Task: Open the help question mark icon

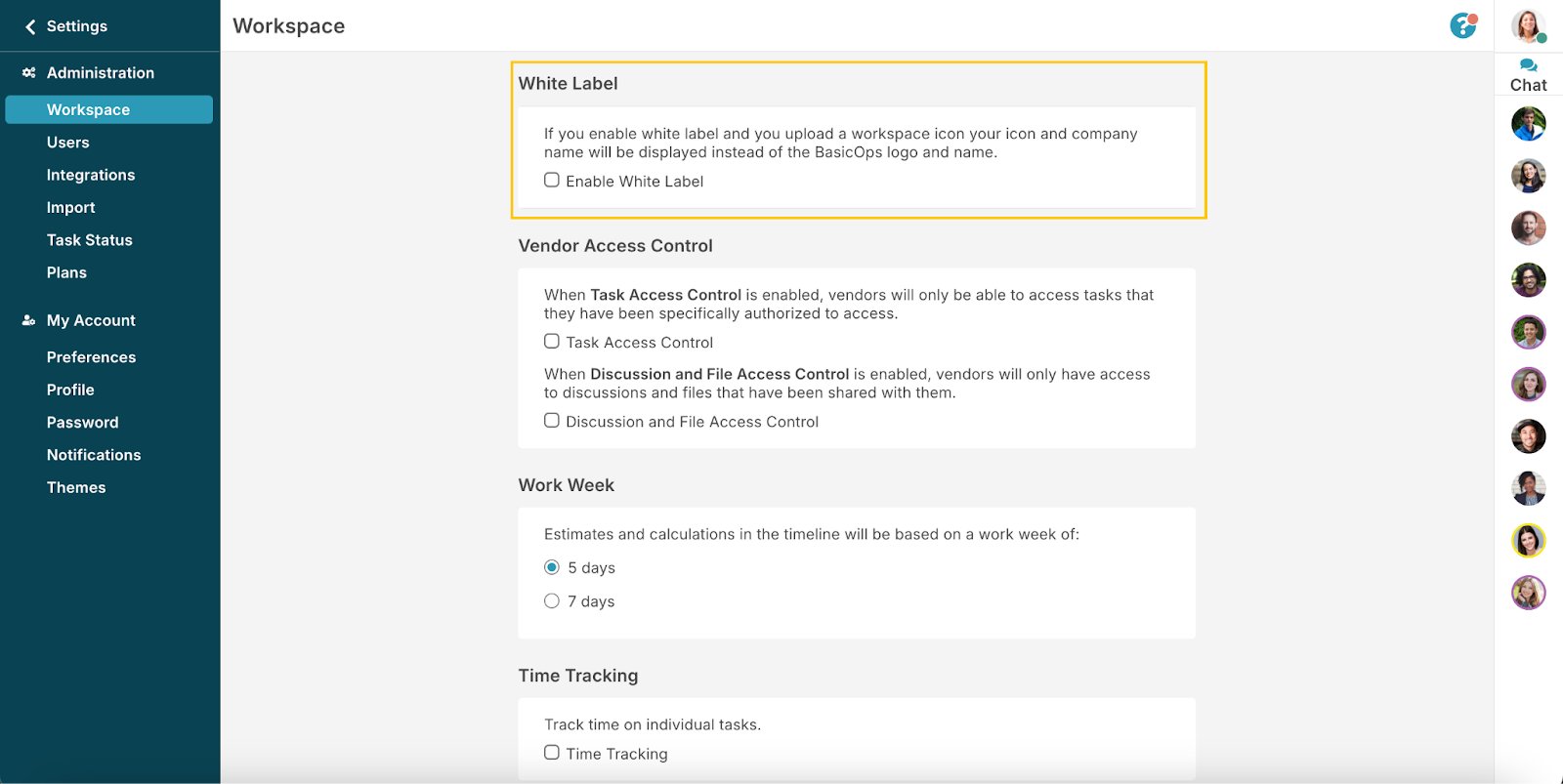Action: pos(1462,25)
